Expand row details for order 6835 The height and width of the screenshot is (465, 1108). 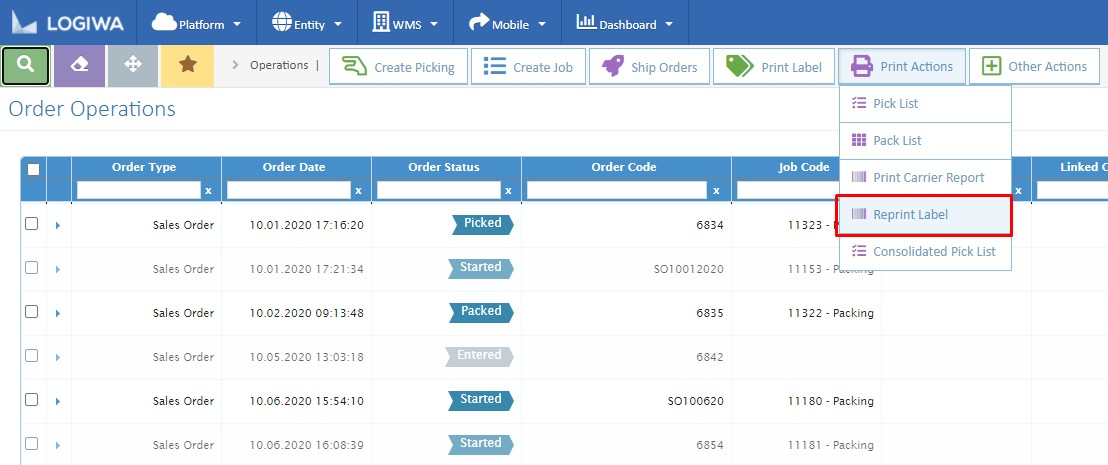(x=58, y=313)
